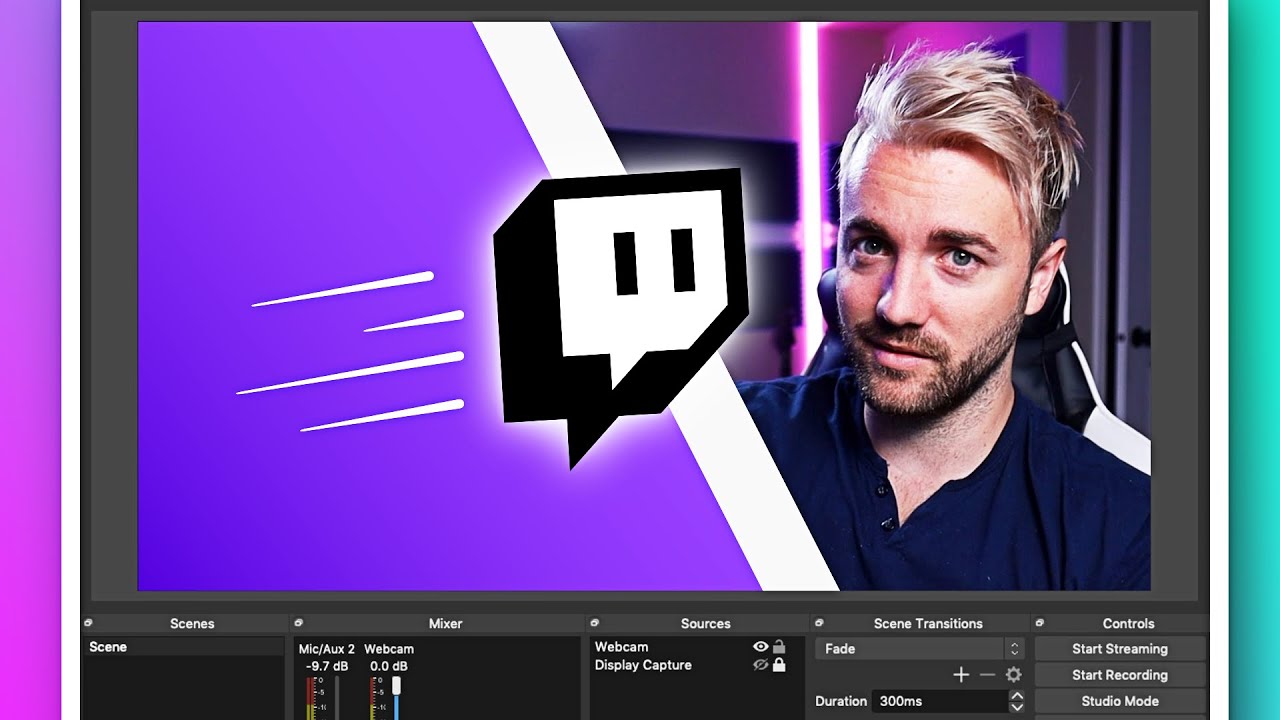Image resolution: width=1280 pixels, height=720 pixels.
Task: Click Start Recording
Action: pyautogui.click(x=1120, y=675)
